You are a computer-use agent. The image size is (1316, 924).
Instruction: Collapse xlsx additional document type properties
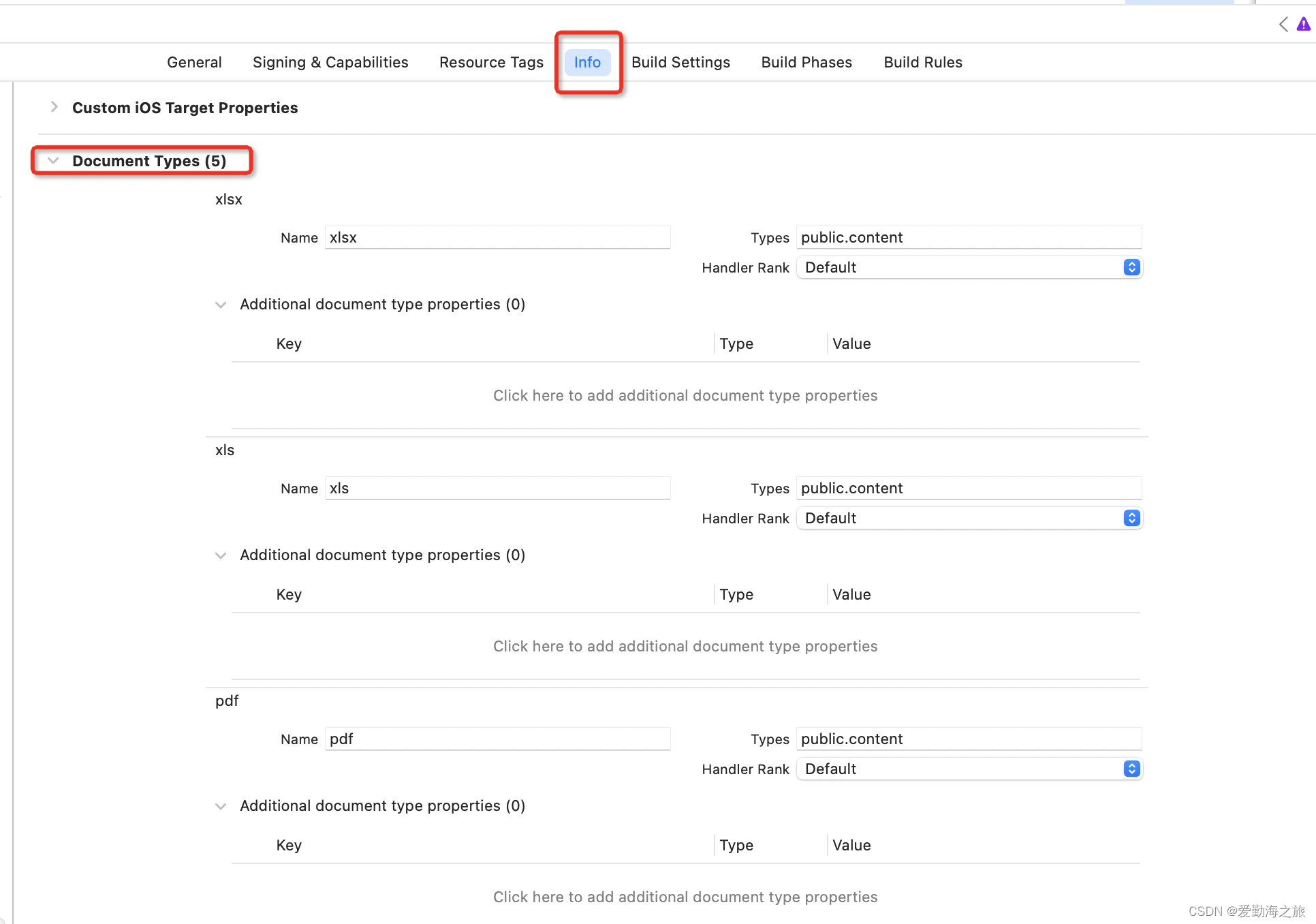[x=221, y=305]
